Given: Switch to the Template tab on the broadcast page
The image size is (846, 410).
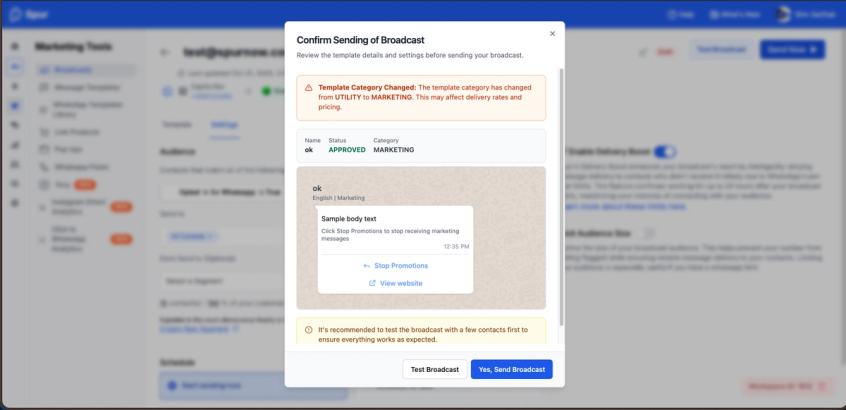Looking at the screenshot, I should coord(177,125).
